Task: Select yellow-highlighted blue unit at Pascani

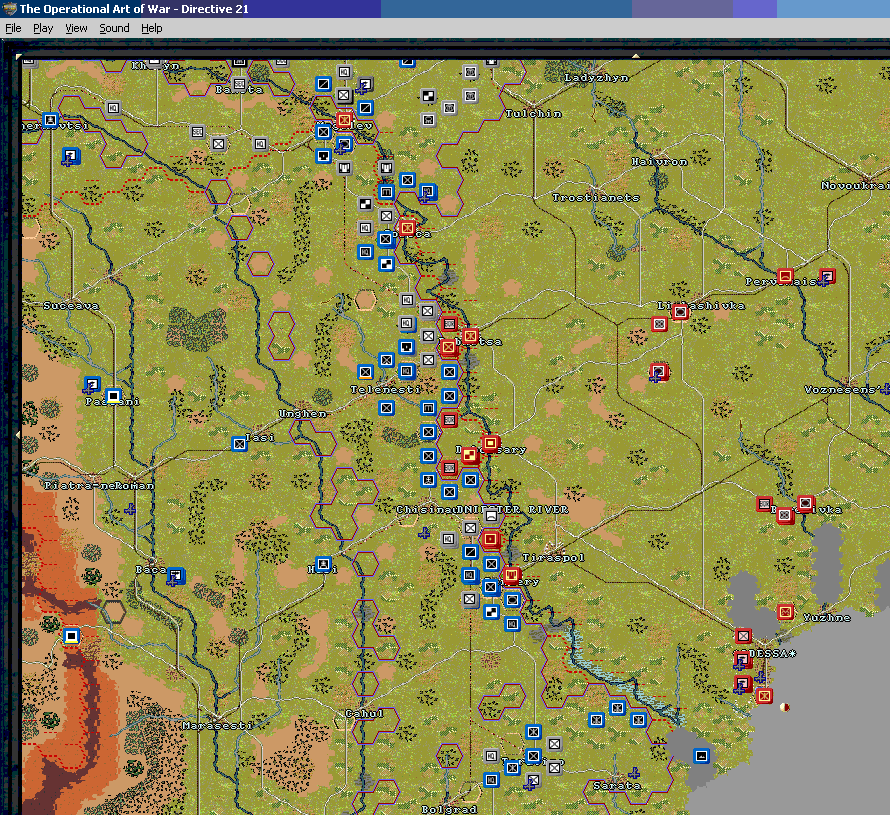Action: coord(114,396)
